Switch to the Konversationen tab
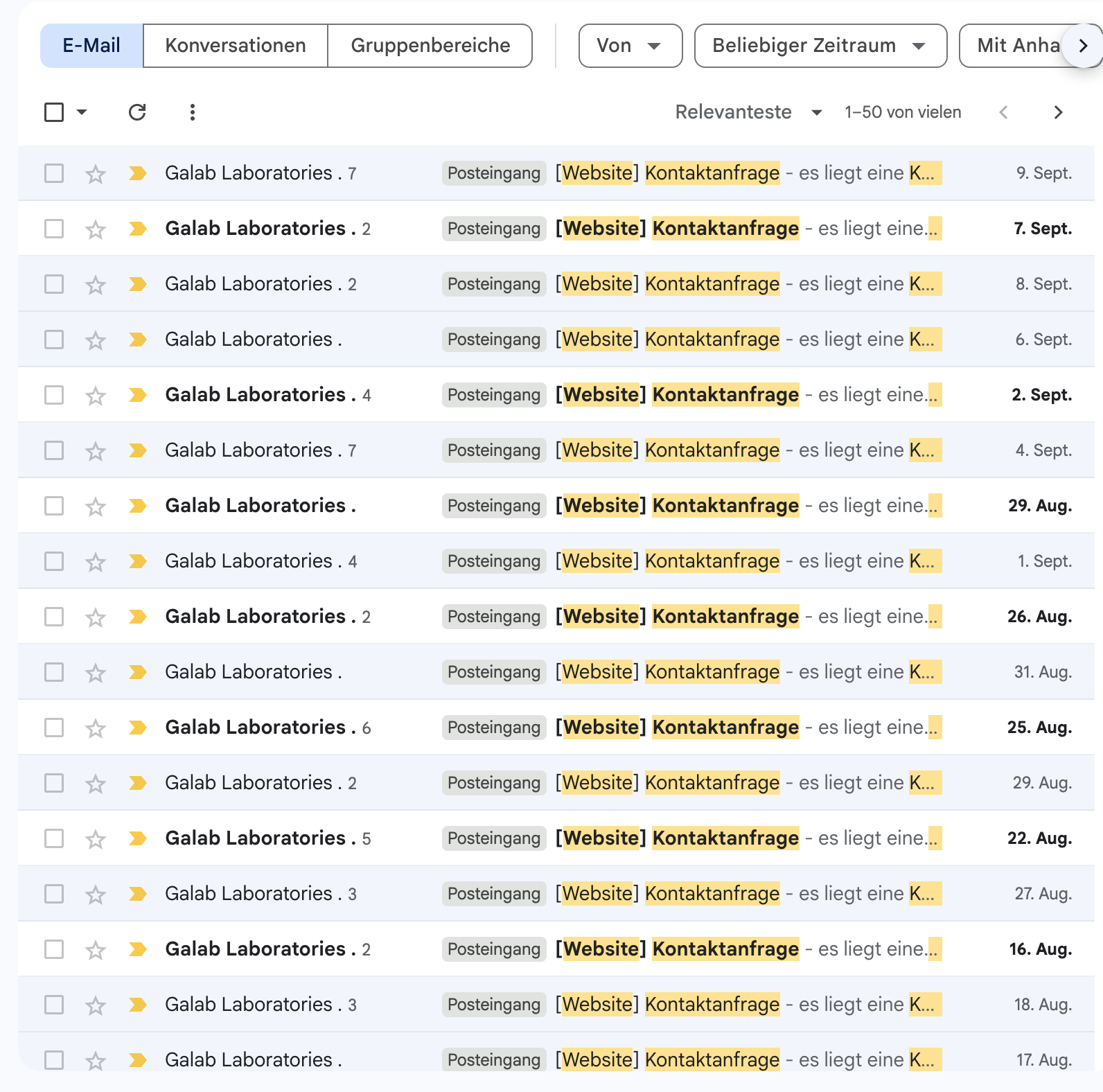This screenshot has height=1092, width=1103. click(236, 46)
